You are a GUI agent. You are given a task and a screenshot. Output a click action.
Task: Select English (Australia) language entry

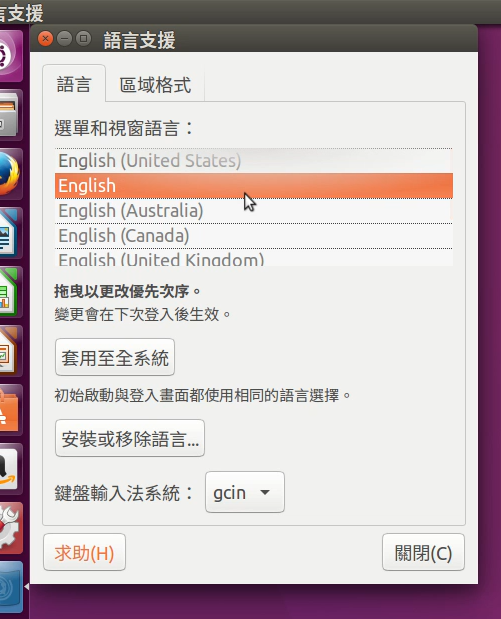[x=254, y=211]
